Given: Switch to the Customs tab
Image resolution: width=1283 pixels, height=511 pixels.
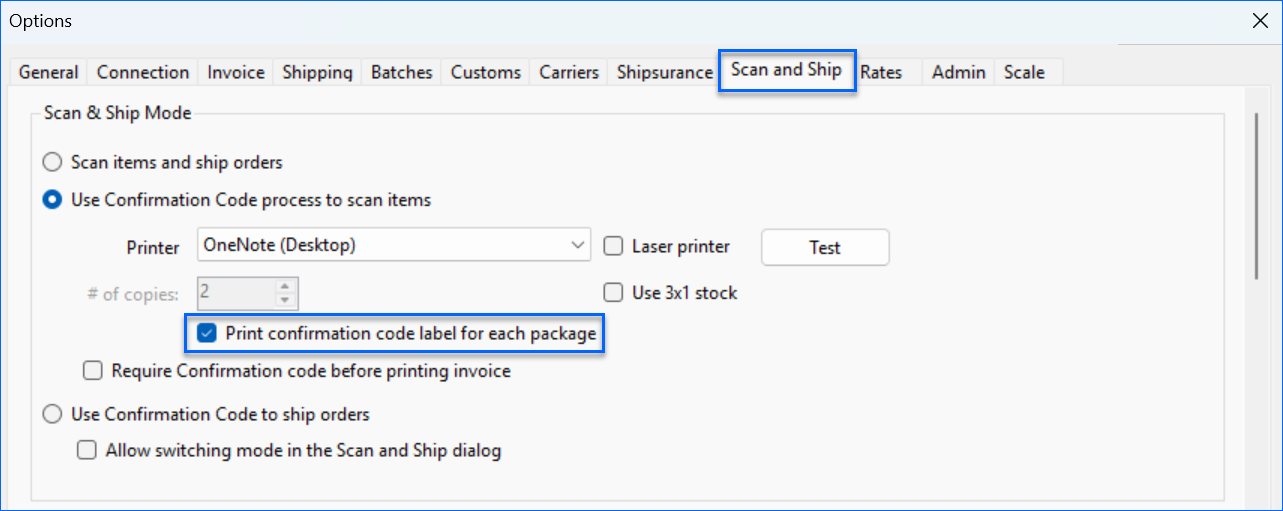Looking at the screenshot, I should [x=485, y=73].
